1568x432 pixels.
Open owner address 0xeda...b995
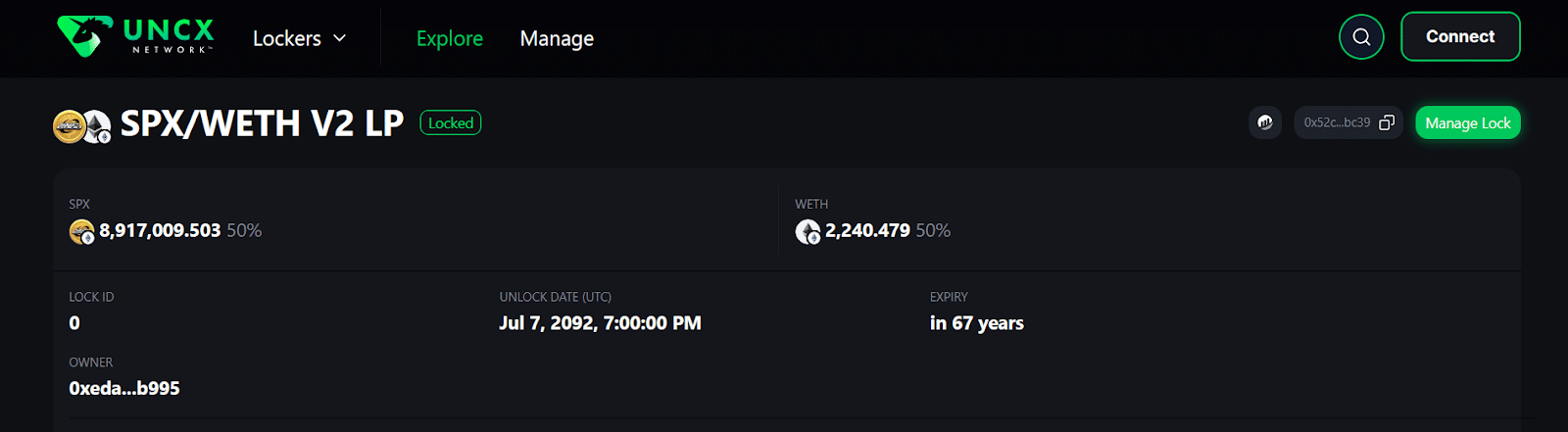[124, 388]
